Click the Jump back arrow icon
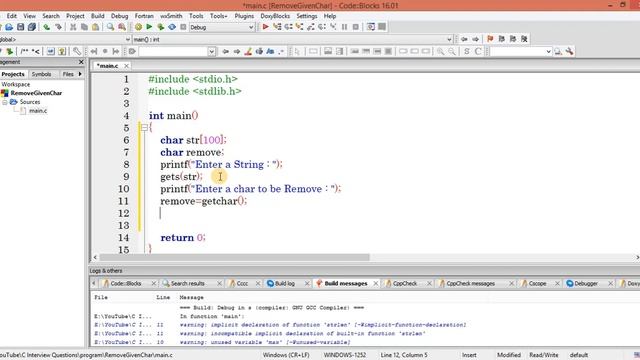 point(464,39)
